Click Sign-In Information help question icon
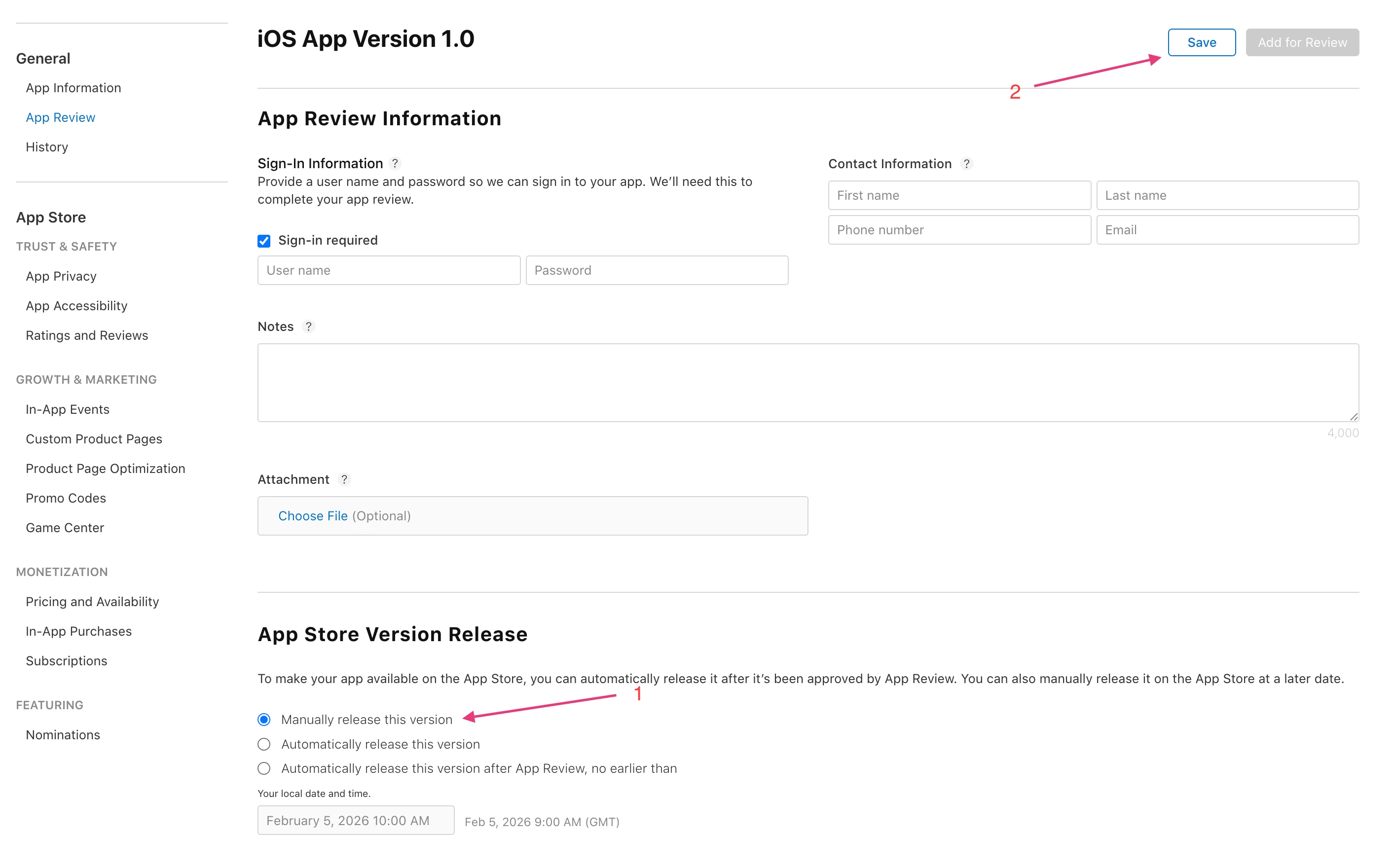 (395, 164)
